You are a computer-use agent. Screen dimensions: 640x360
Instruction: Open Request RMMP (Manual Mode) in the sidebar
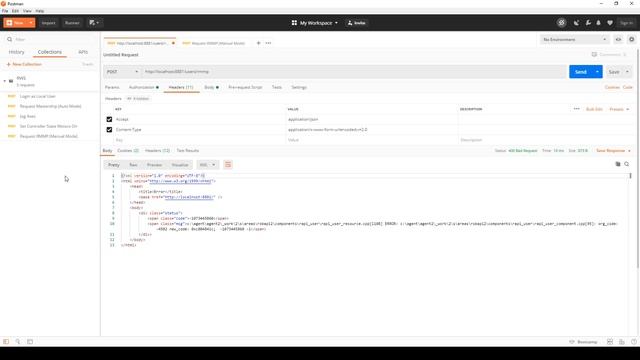(x=49, y=136)
